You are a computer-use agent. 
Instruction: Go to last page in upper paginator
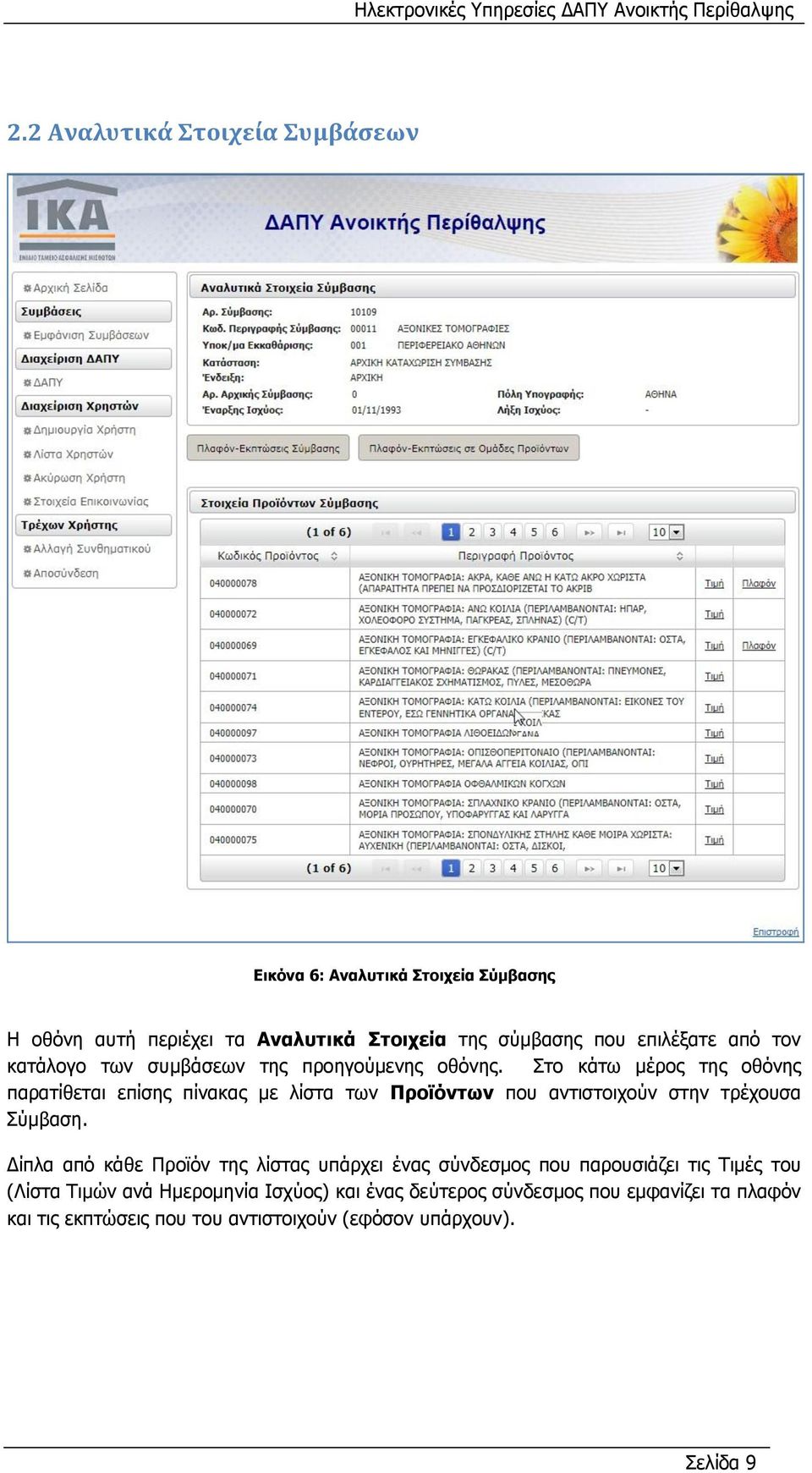(x=621, y=532)
